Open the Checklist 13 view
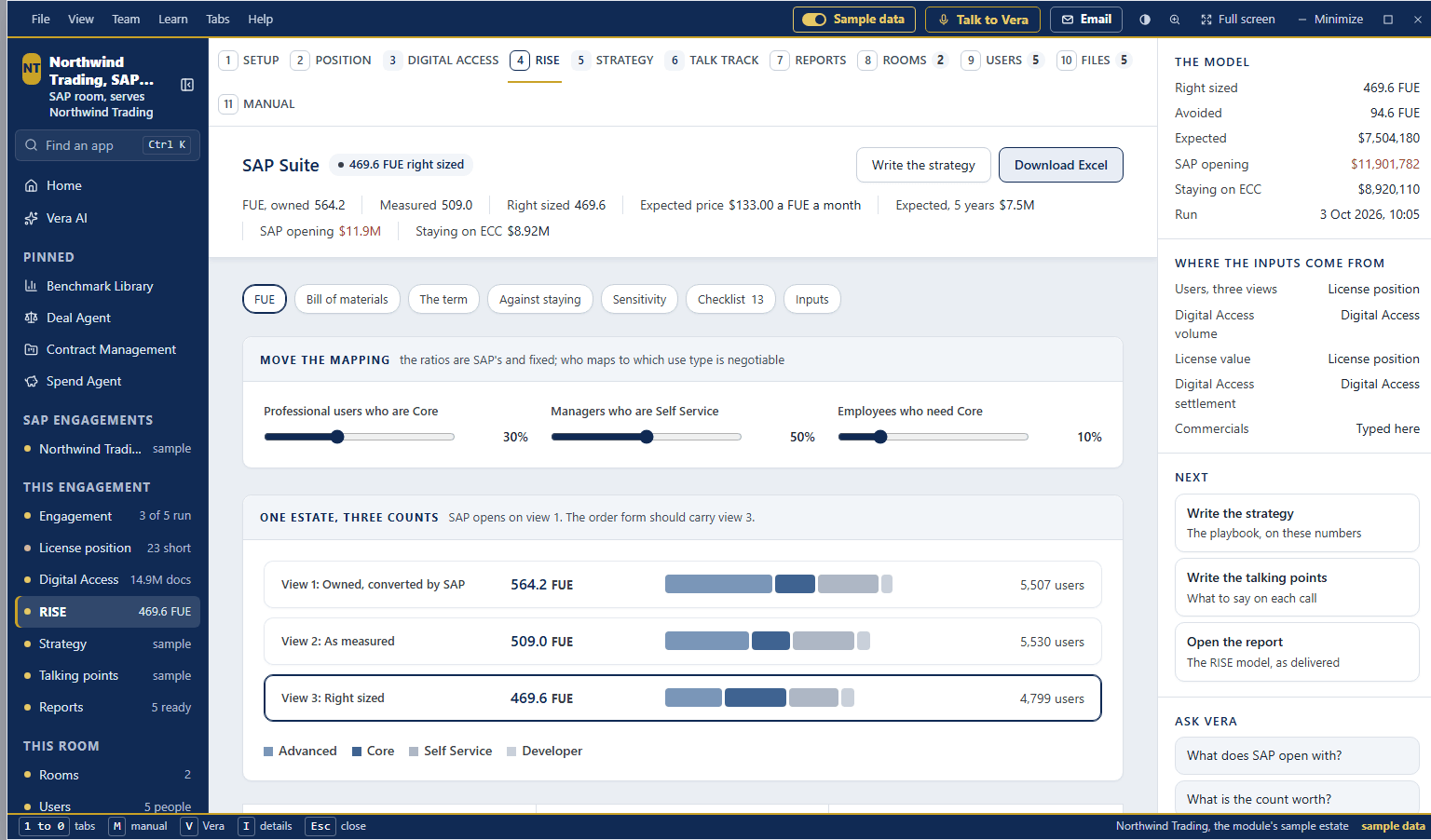This screenshot has width=1431, height=840. tap(730, 299)
